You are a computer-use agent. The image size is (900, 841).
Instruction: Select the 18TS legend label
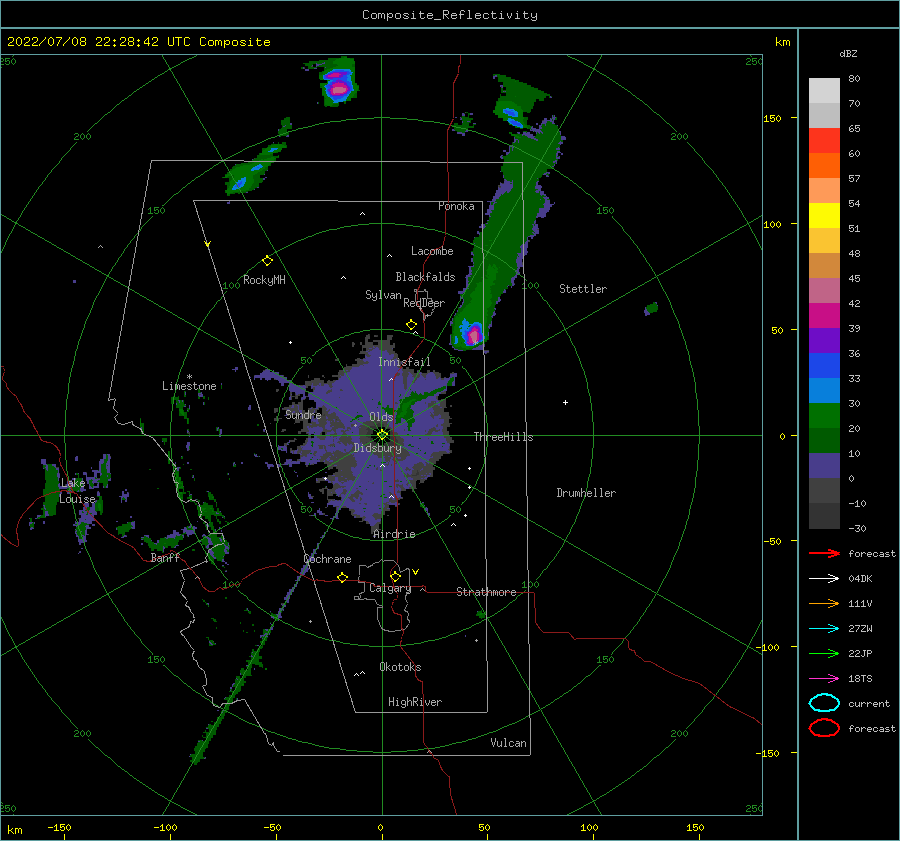pos(860,679)
